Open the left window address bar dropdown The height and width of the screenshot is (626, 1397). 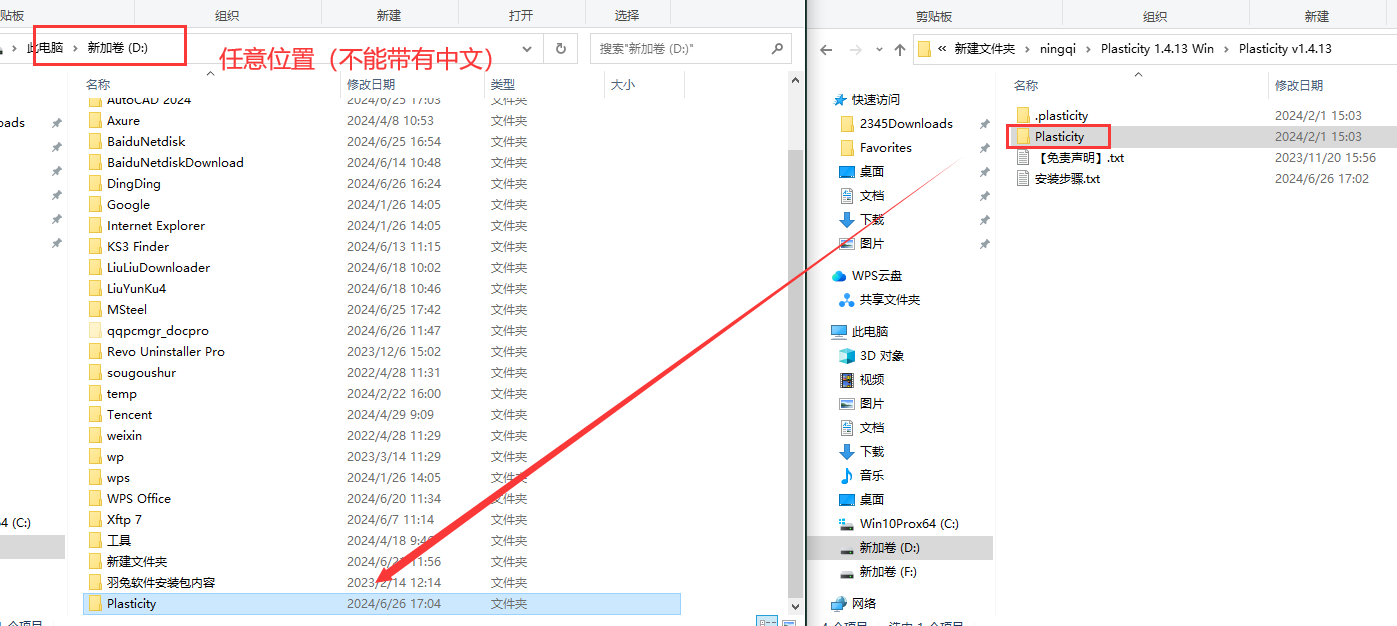(x=528, y=49)
